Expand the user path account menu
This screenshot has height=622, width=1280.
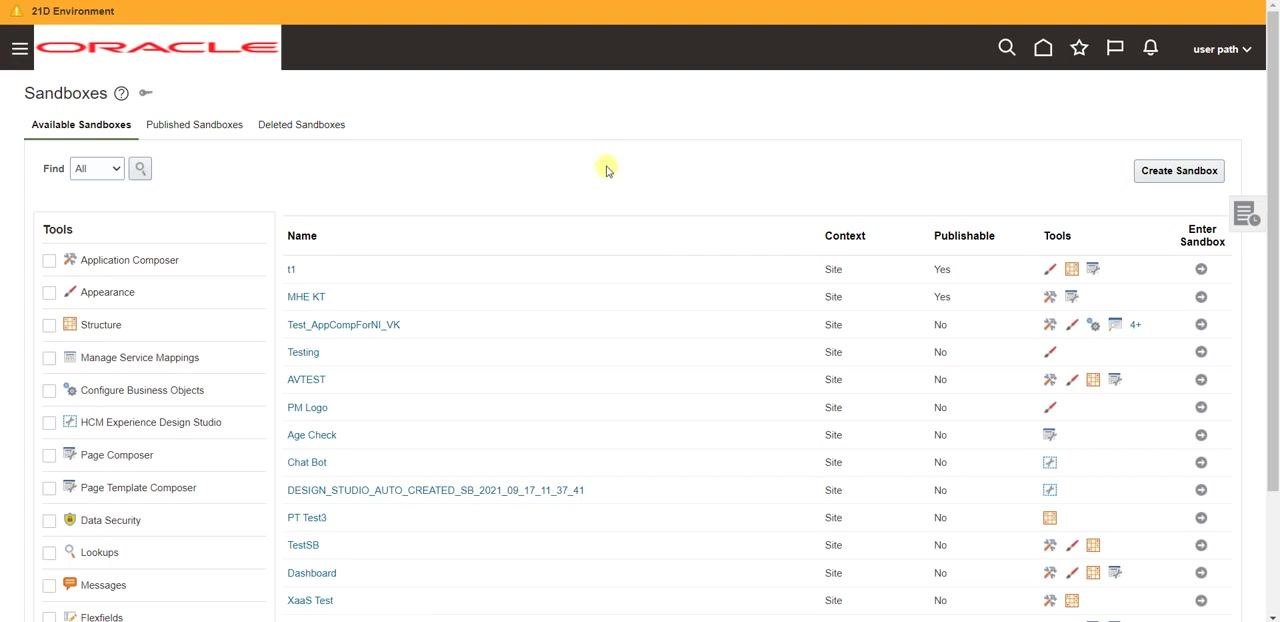1222,49
